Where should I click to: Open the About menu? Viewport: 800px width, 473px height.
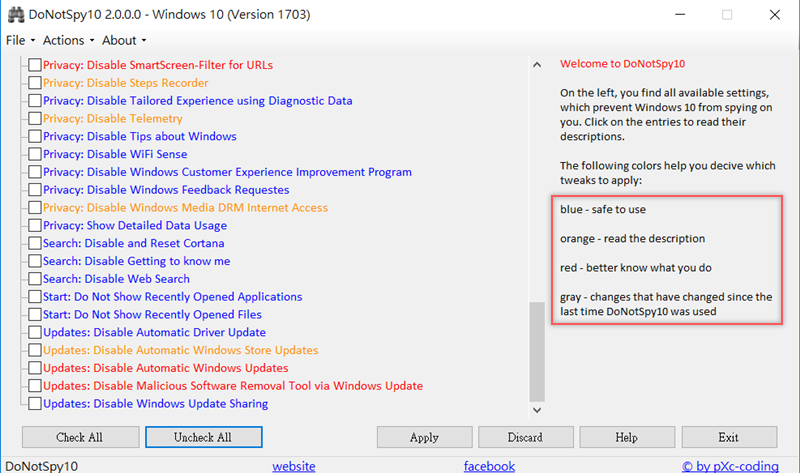123,40
